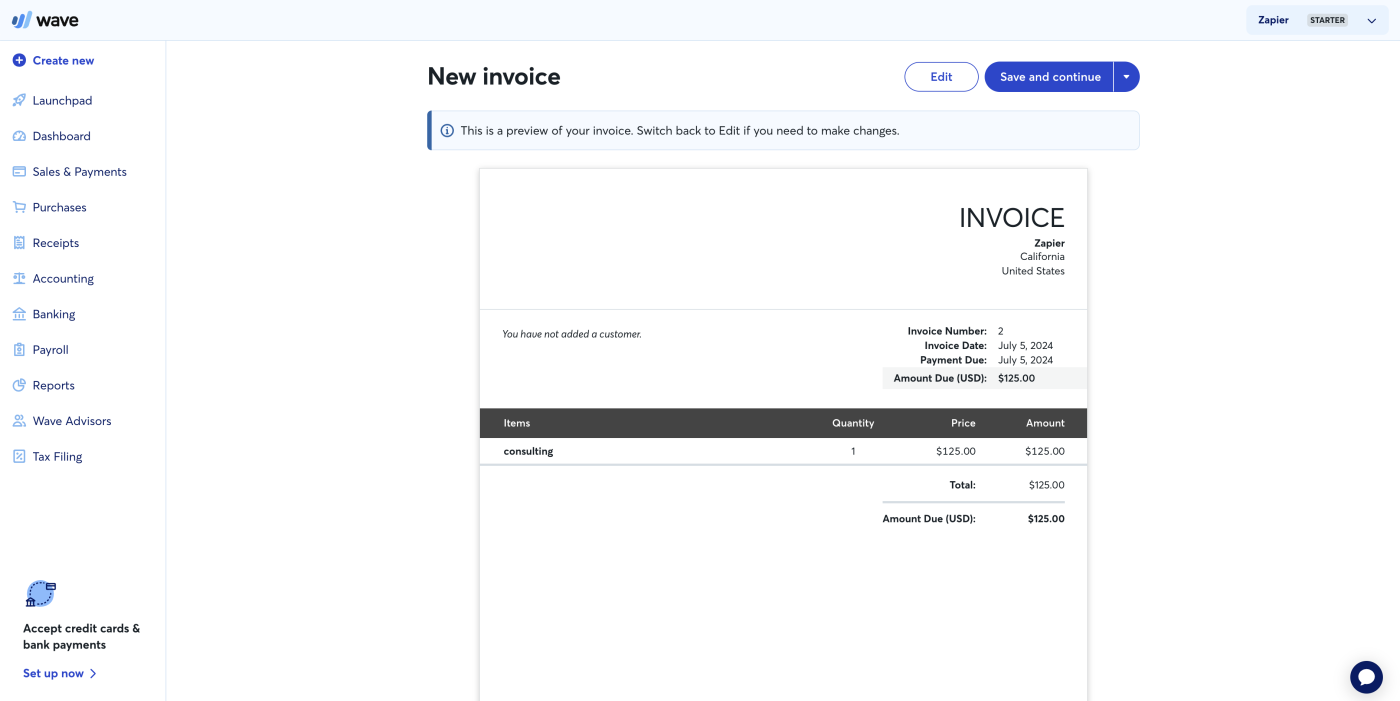Click chevron next to Set up now
The width and height of the screenshot is (1400, 701).
click(x=93, y=674)
